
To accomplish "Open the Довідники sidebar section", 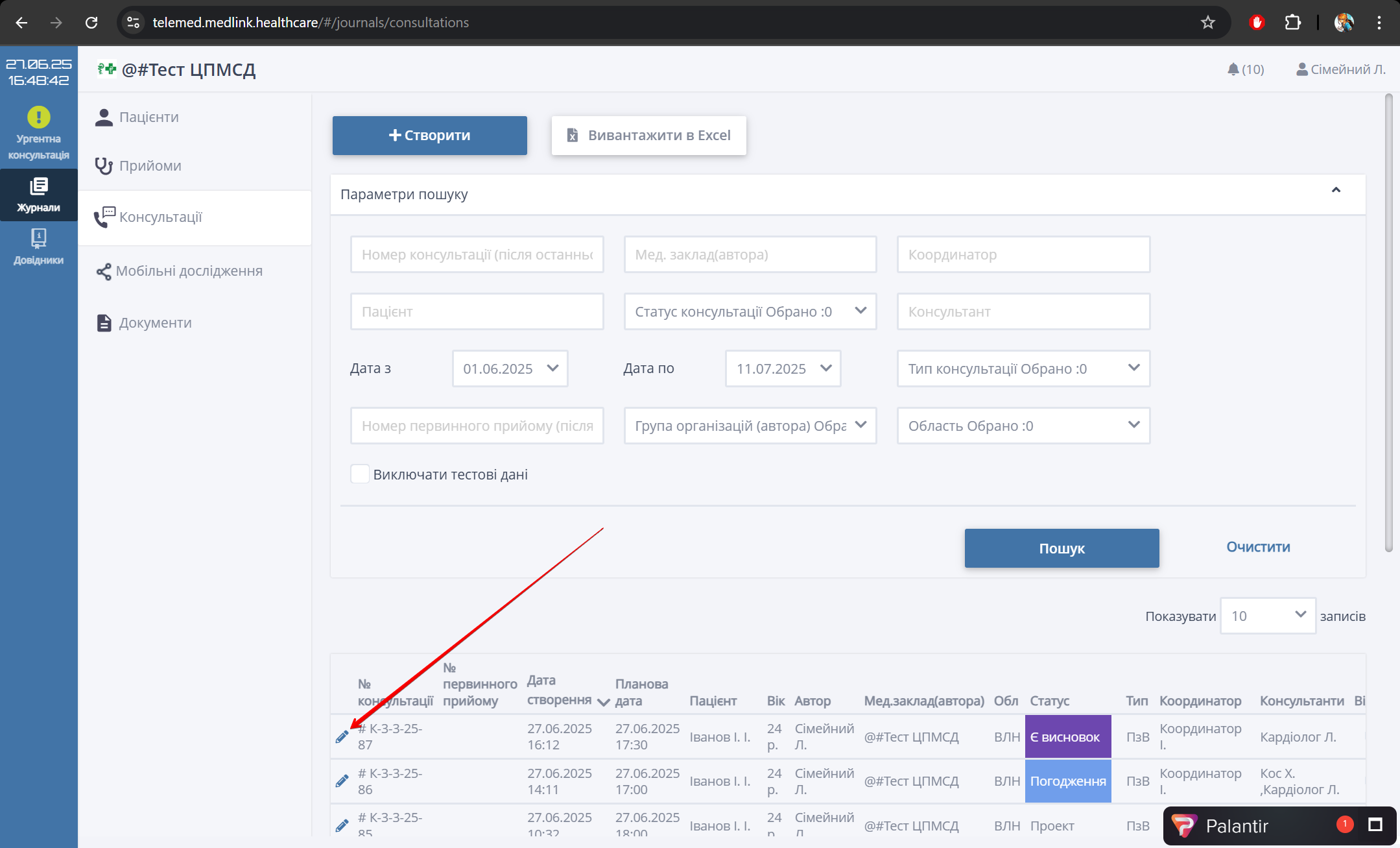I will coord(38,247).
